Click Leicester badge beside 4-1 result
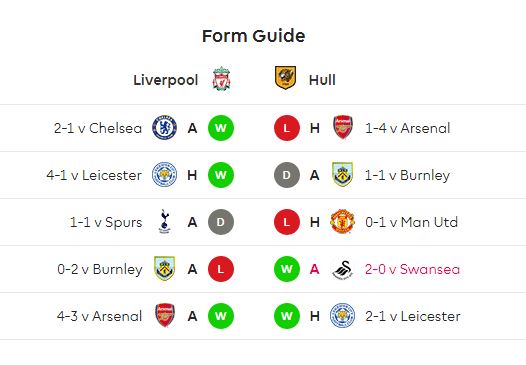 [164, 174]
